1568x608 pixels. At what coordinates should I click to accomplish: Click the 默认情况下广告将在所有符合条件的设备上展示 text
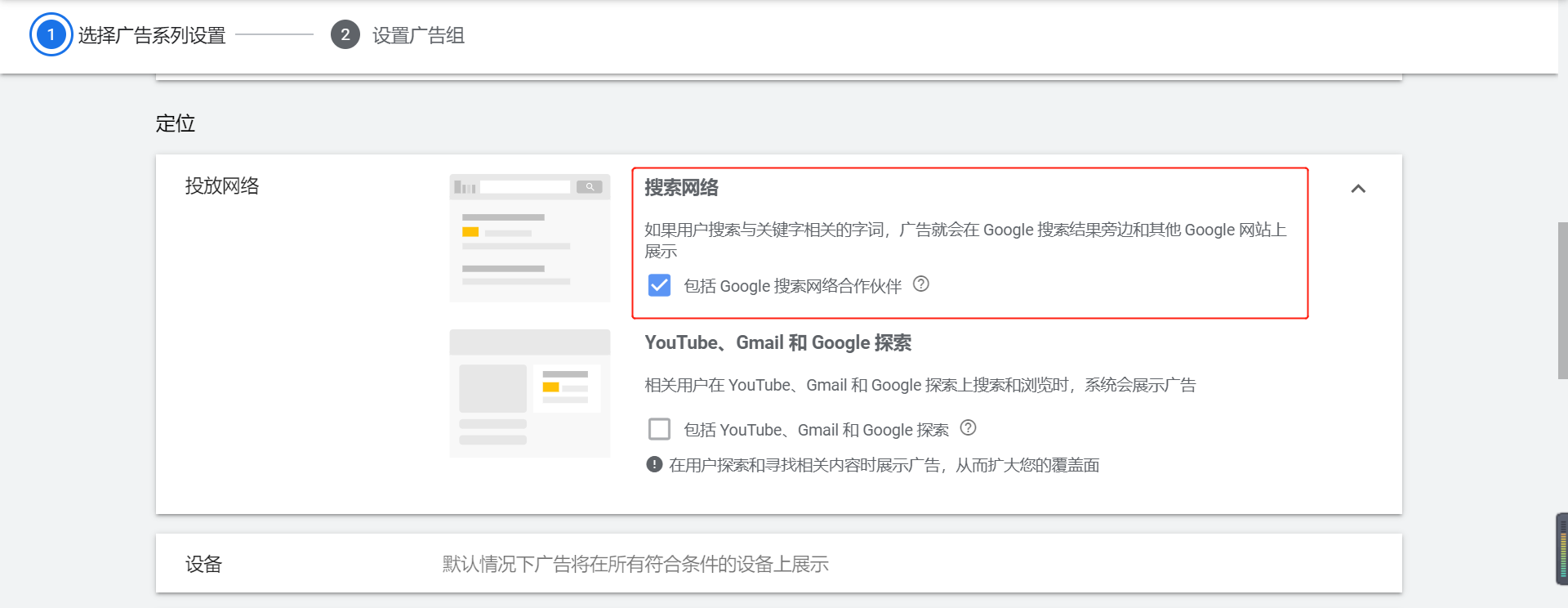point(635,564)
